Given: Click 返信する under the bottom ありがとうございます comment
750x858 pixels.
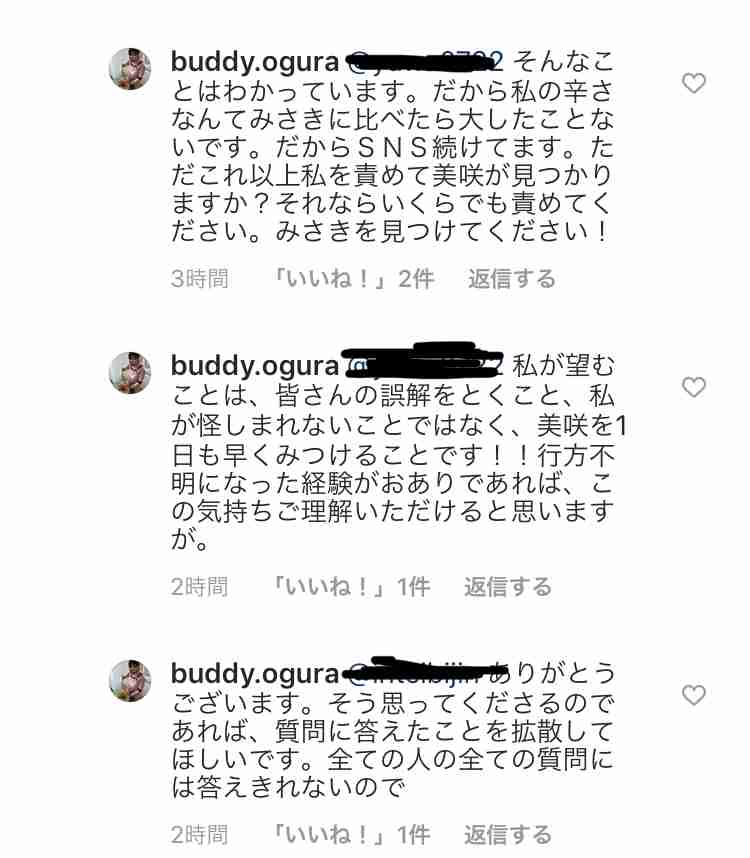Looking at the screenshot, I should pos(508,835).
